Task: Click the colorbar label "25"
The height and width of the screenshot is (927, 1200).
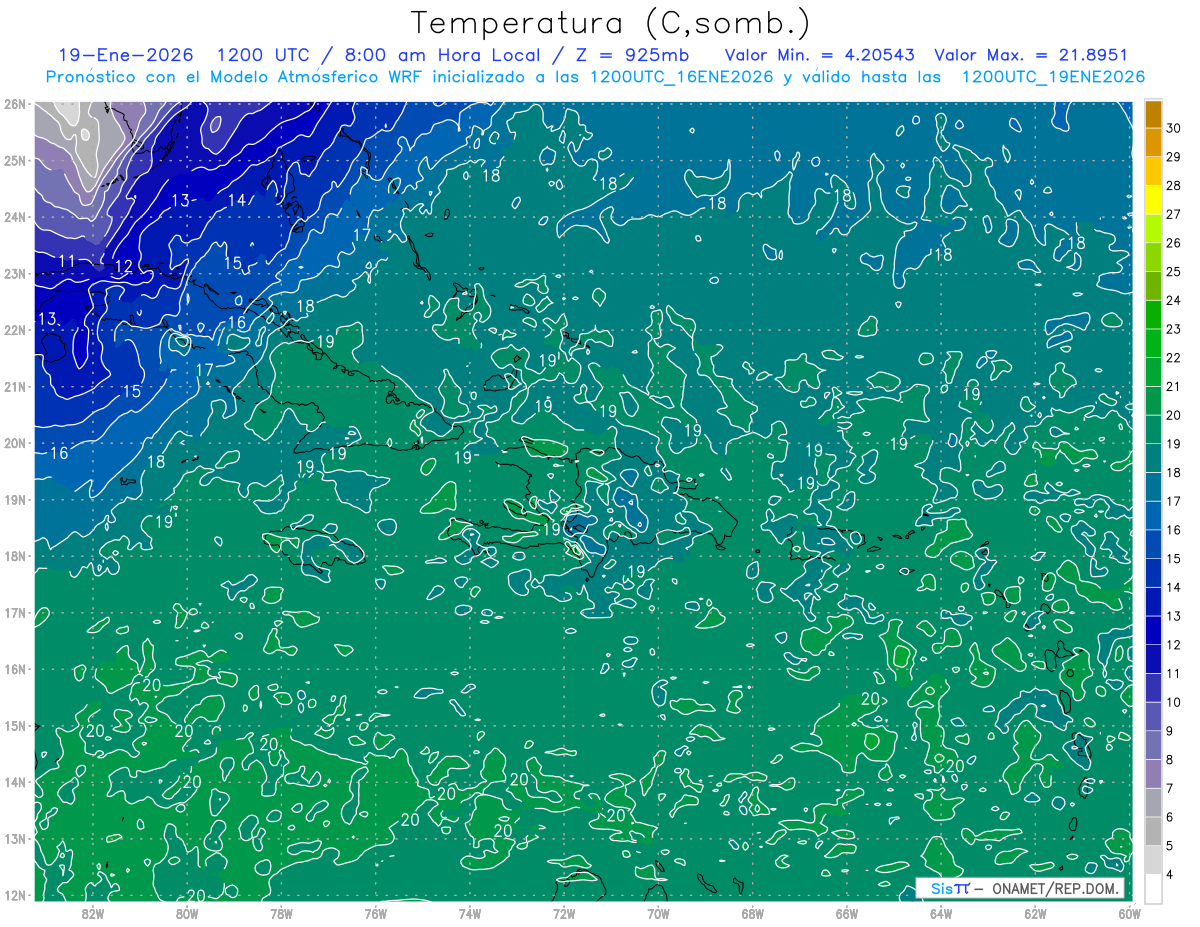Action: (x=1174, y=272)
